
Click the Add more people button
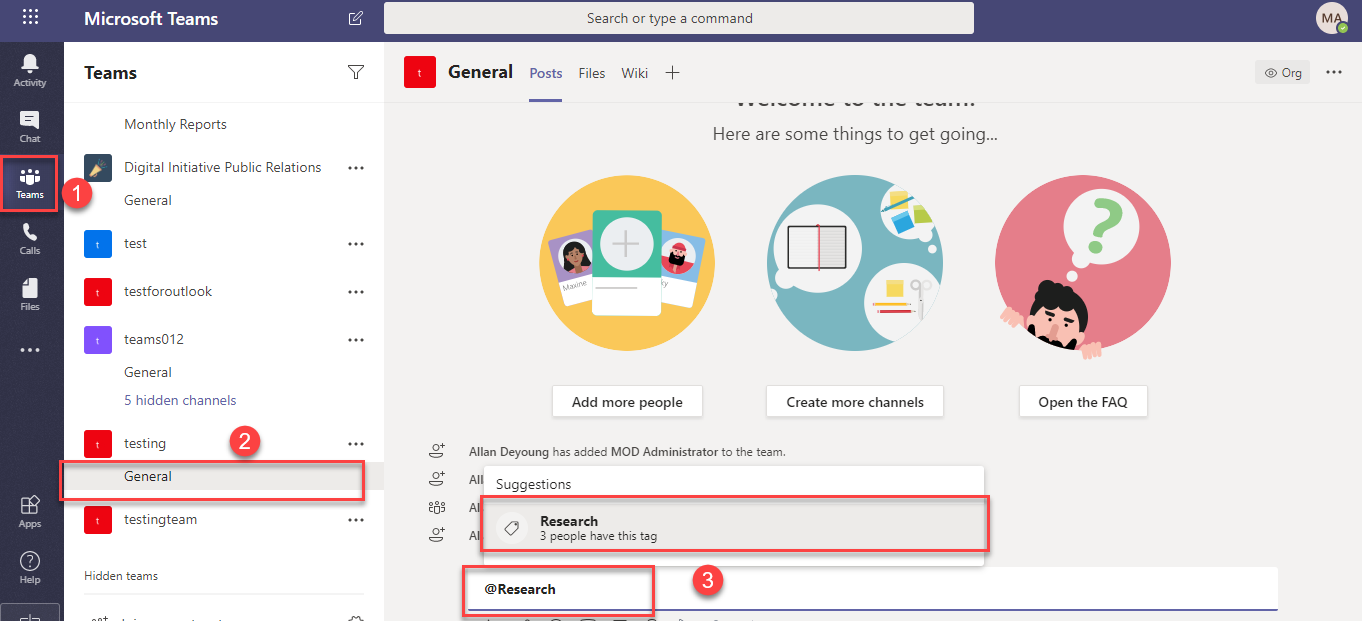pyautogui.click(x=627, y=402)
